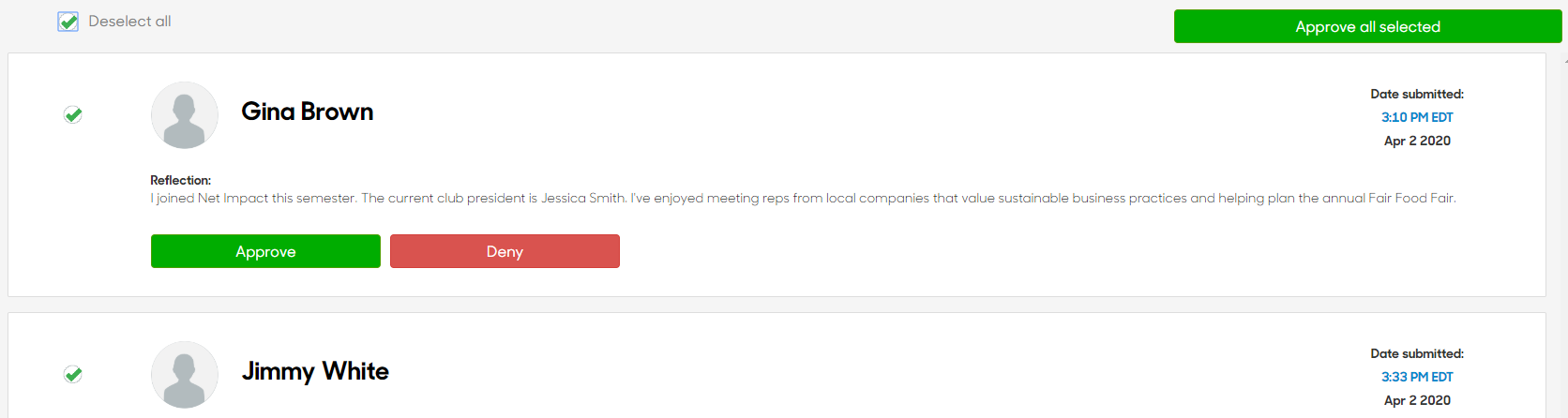Open the 3:10 PM EDT timestamp link

pyautogui.click(x=1417, y=117)
